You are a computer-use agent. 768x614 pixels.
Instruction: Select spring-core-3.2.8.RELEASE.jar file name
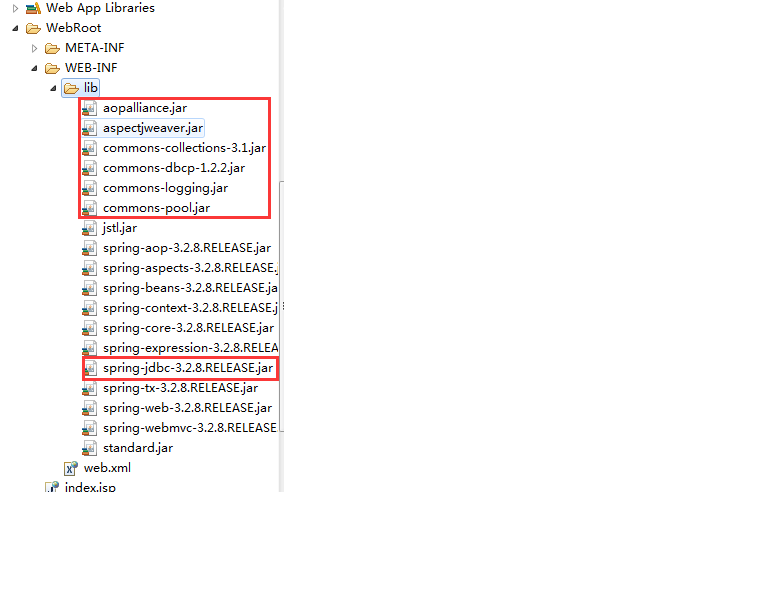pyautogui.click(x=189, y=329)
